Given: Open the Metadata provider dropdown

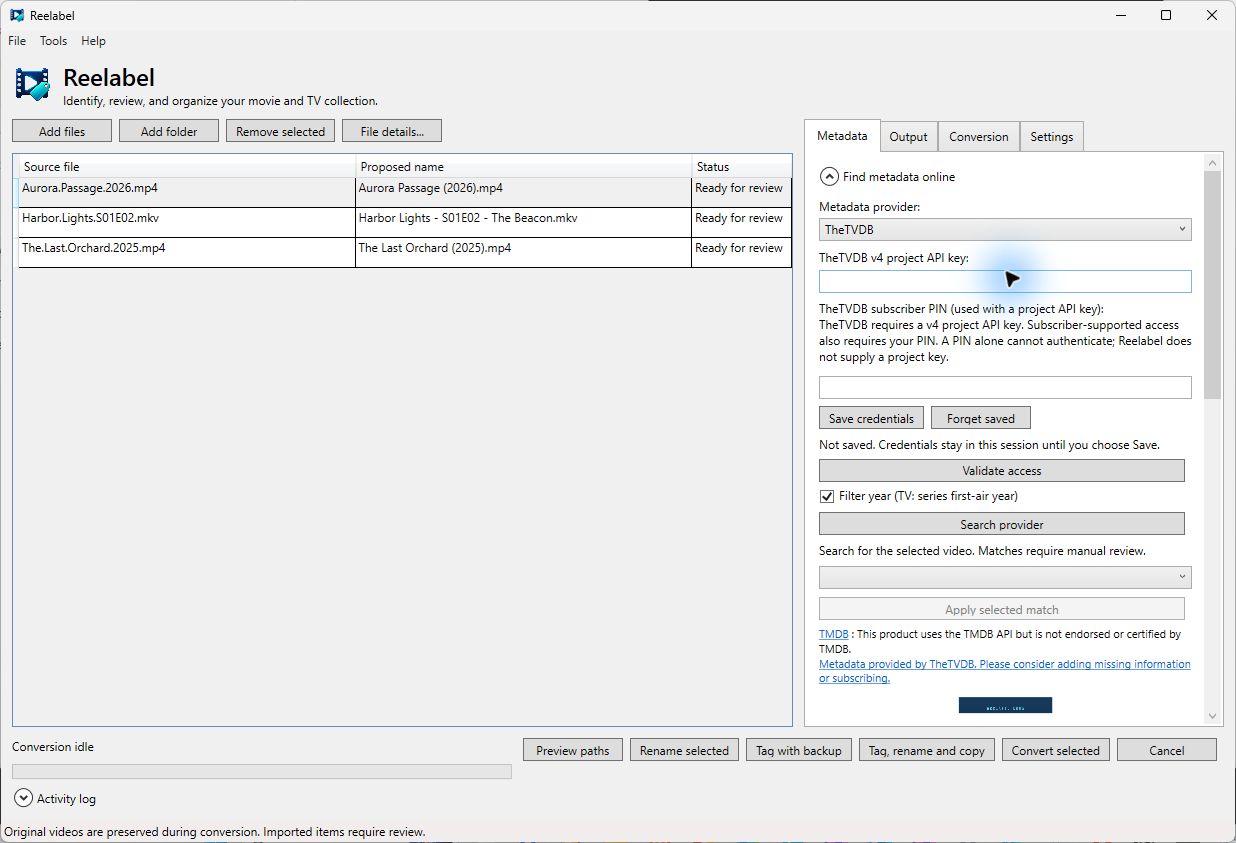Looking at the screenshot, I should (x=1005, y=230).
